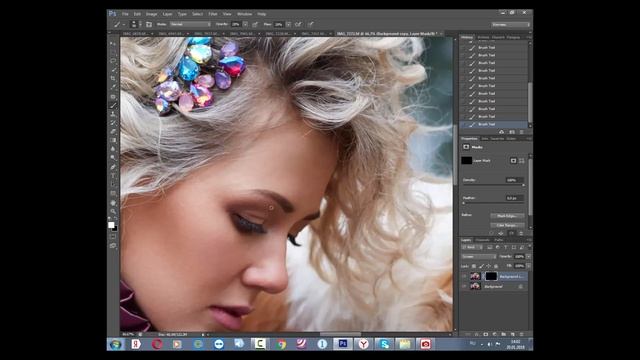Click the foreground color swatch
This screenshot has height=360, width=640.
[x=111, y=225]
